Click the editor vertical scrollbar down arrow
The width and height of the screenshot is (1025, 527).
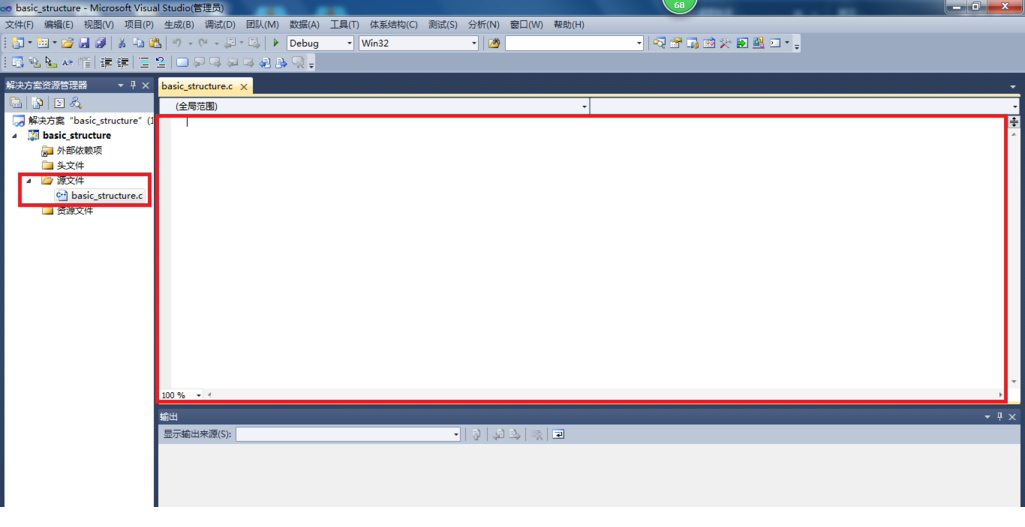point(1014,381)
